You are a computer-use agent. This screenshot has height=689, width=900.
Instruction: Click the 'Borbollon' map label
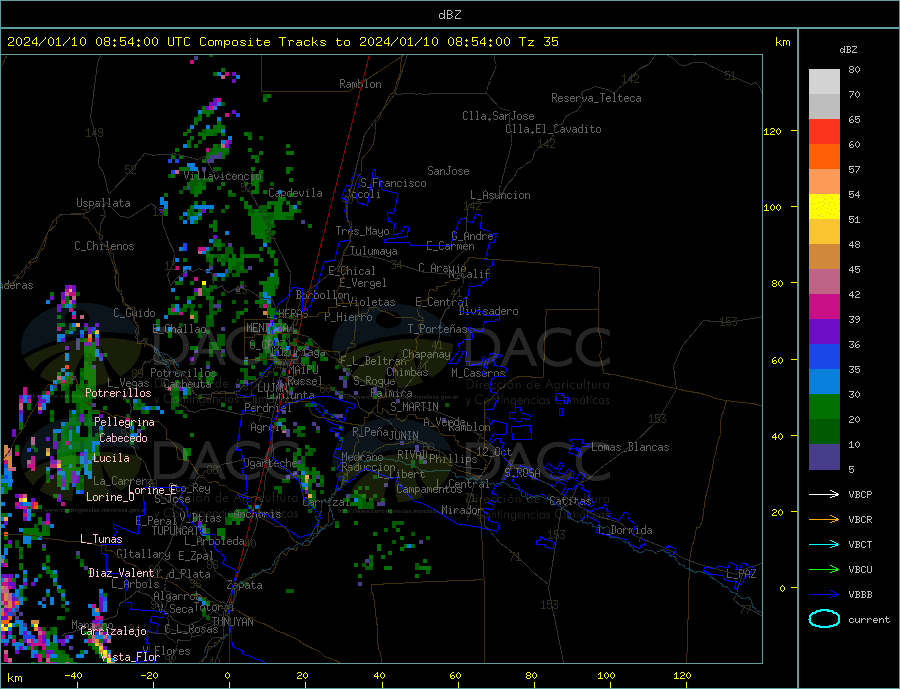click(323, 295)
